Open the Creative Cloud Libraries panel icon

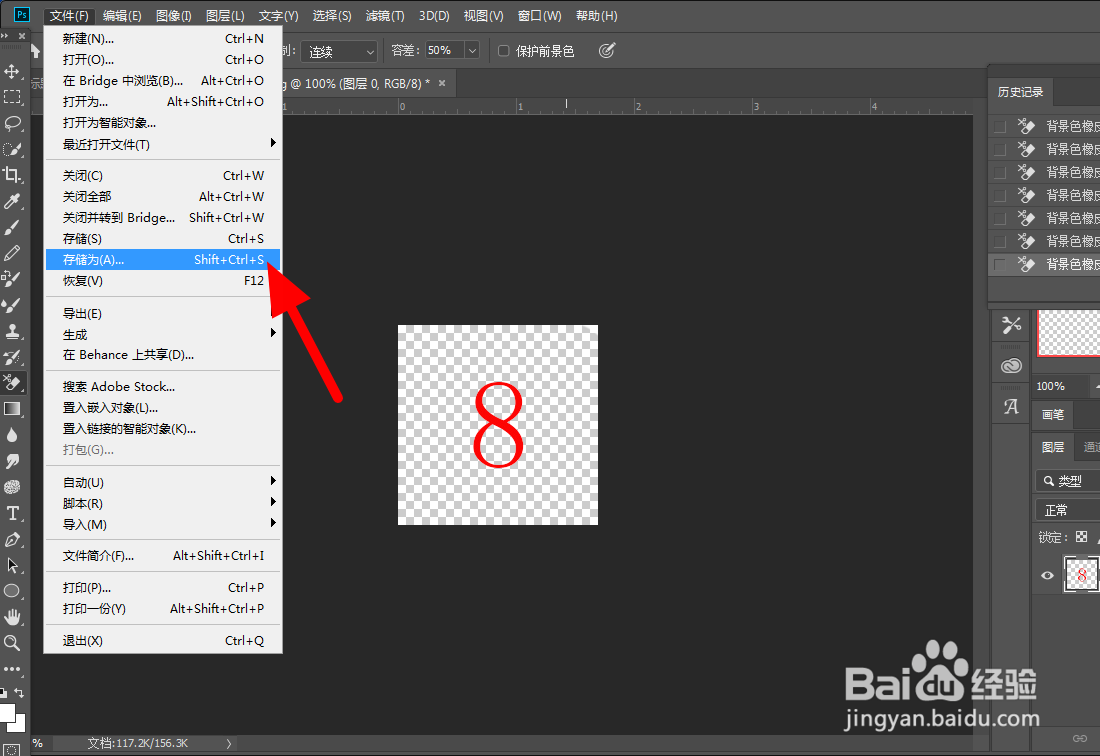coord(1011,365)
